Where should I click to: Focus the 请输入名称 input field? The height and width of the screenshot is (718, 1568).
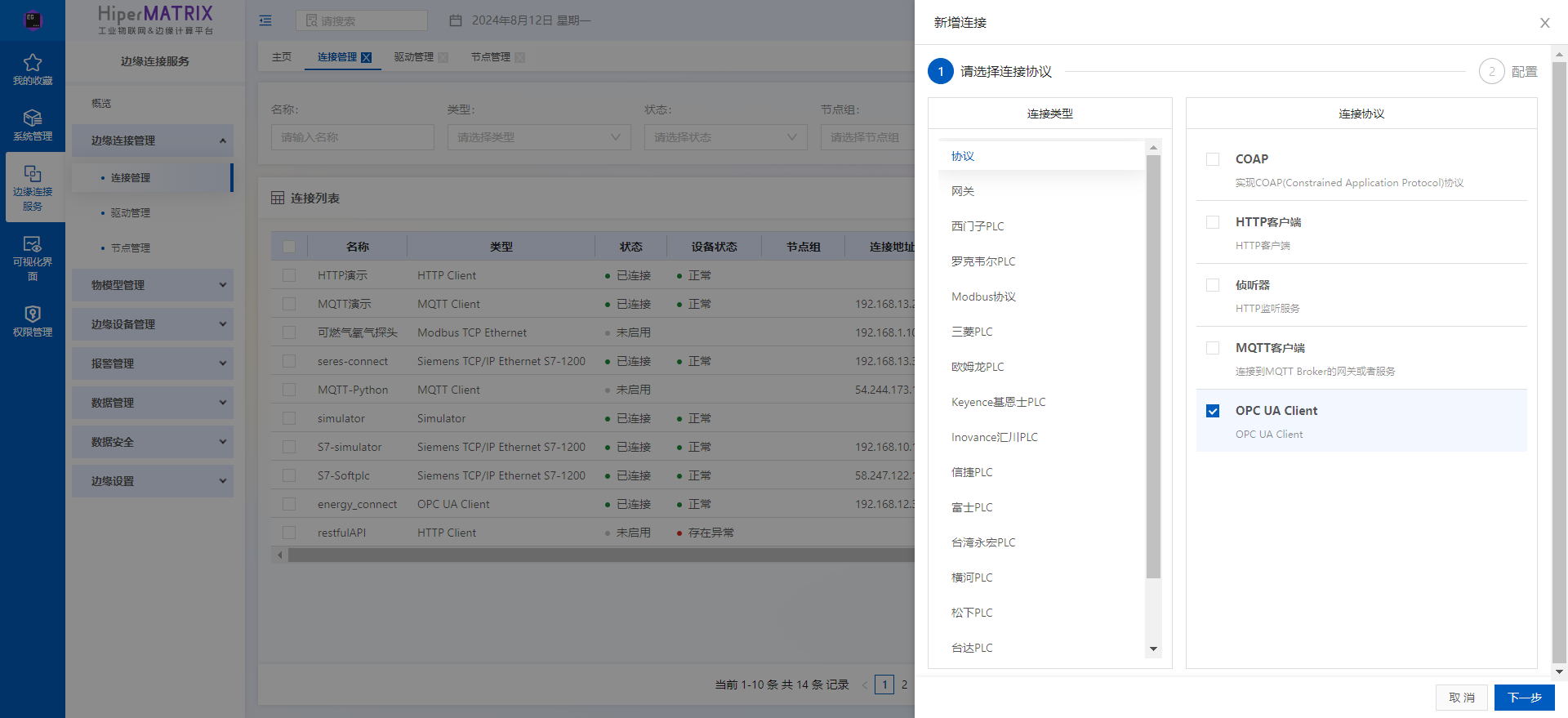tap(353, 137)
